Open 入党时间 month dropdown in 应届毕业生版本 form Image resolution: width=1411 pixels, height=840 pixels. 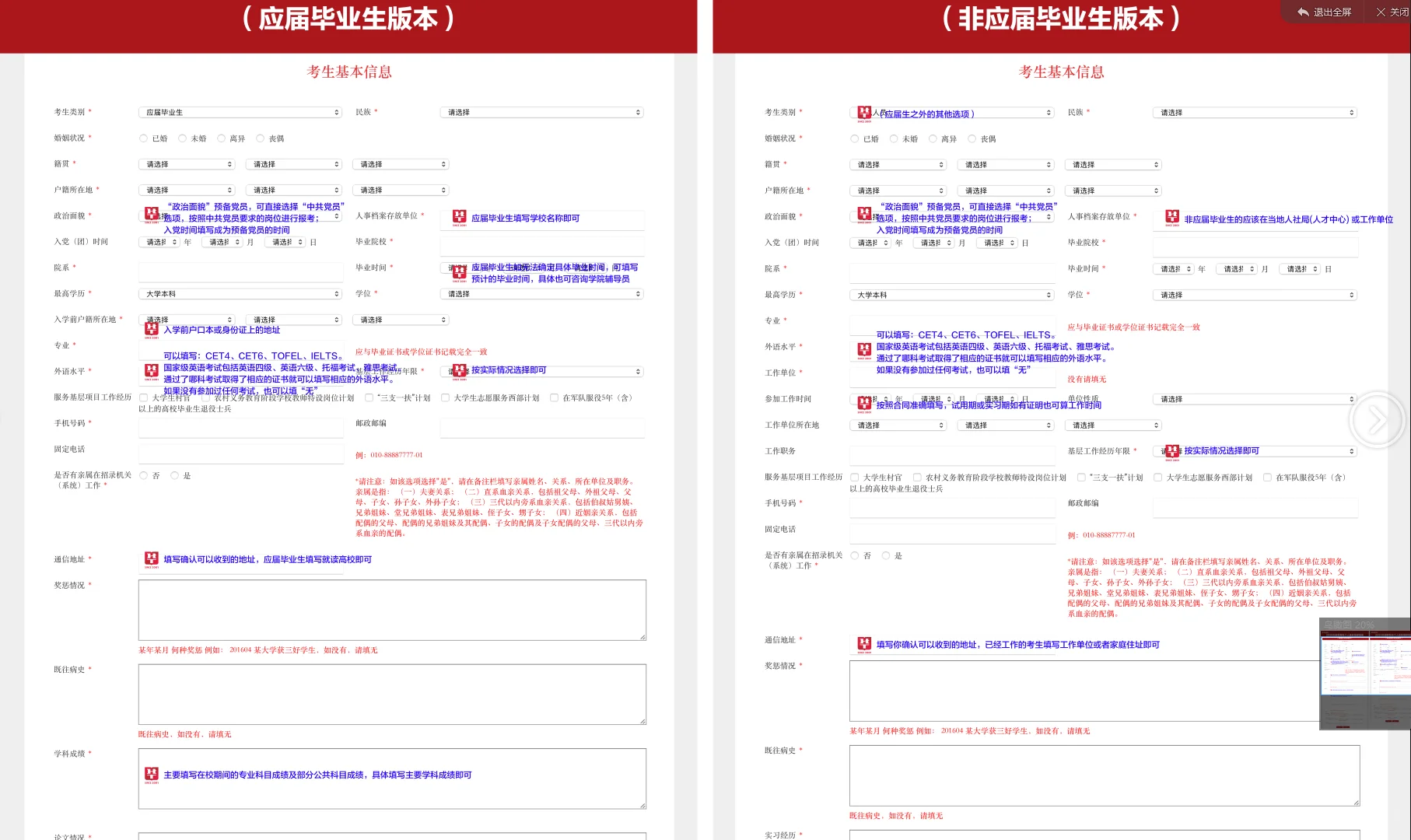[x=222, y=242]
